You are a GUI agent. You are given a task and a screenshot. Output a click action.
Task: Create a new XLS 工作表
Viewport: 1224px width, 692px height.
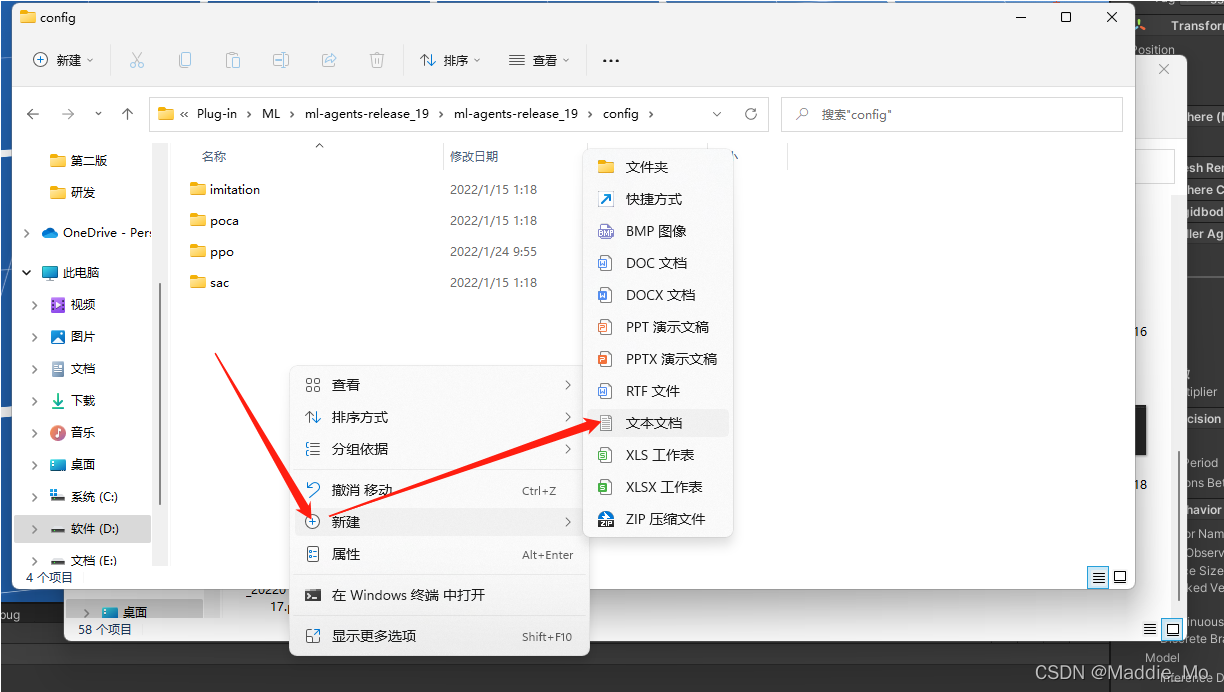click(x=658, y=455)
